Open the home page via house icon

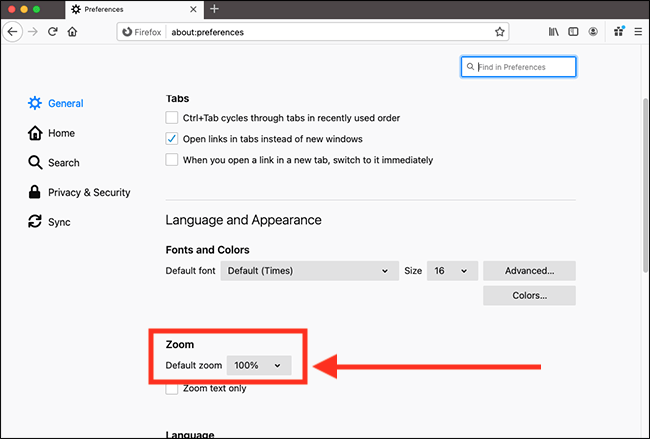click(x=73, y=32)
